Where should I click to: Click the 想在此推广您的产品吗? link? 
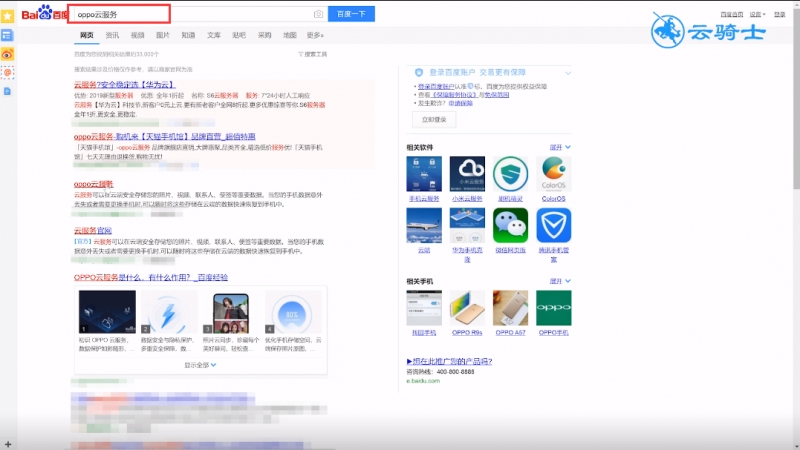point(449,361)
